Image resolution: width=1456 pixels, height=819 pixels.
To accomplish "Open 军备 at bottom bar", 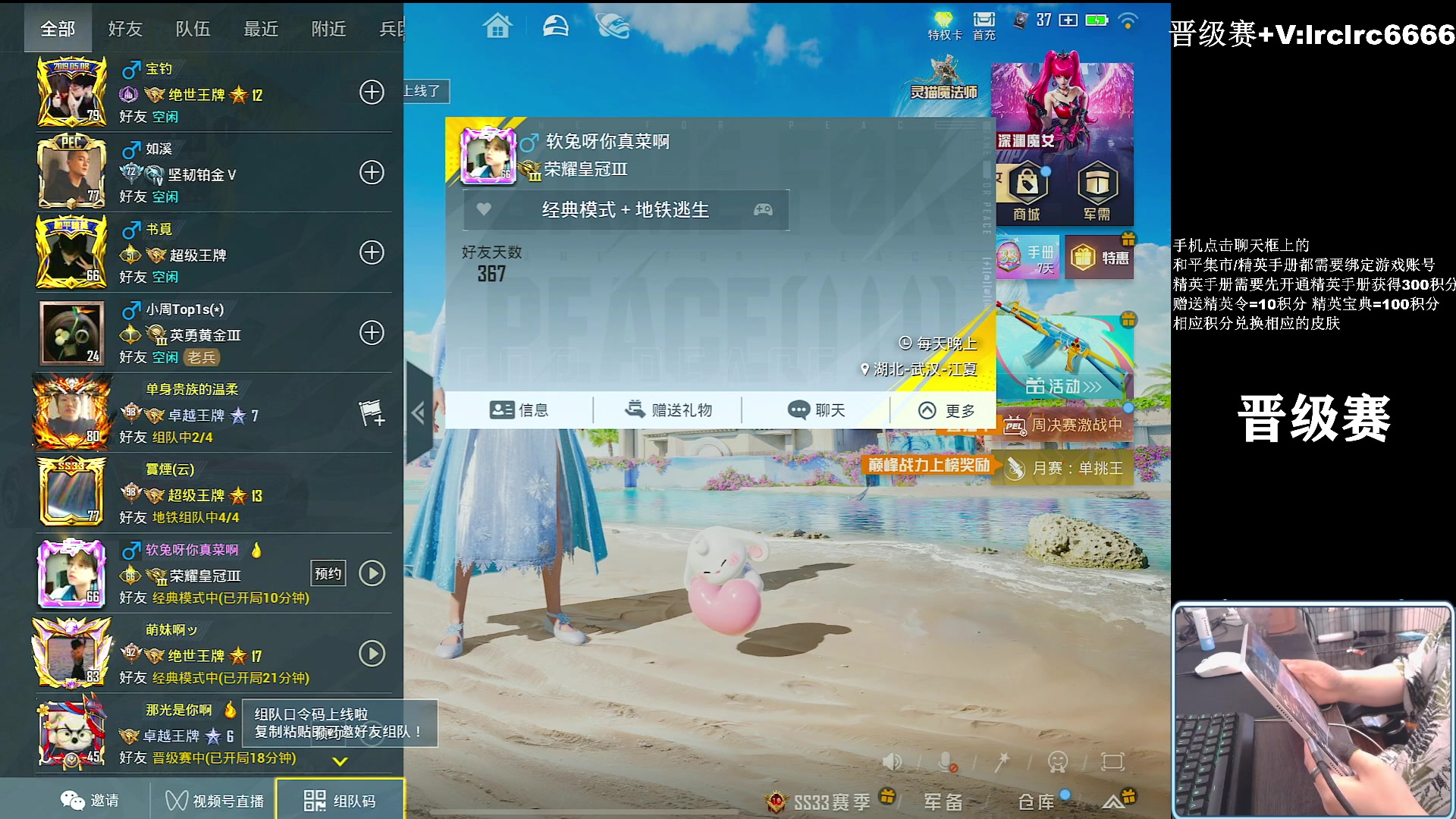I will [943, 802].
